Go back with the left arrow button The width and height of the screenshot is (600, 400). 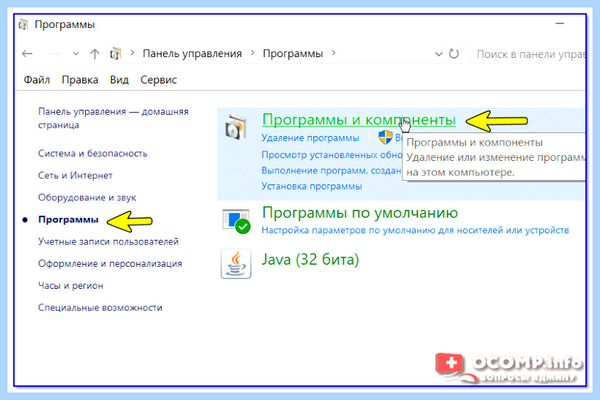(27, 54)
